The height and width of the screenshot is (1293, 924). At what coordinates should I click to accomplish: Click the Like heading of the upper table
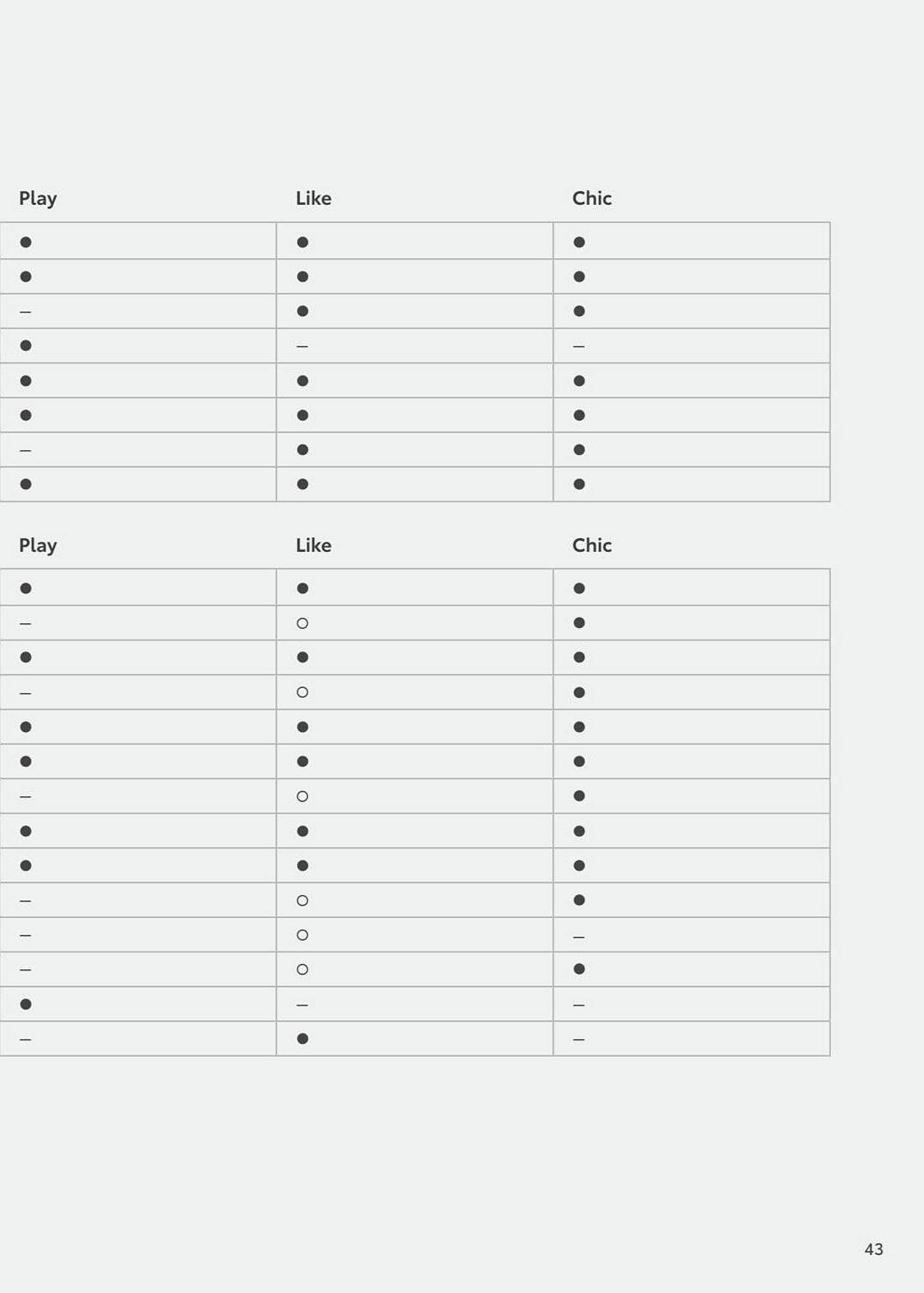(313, 198)
